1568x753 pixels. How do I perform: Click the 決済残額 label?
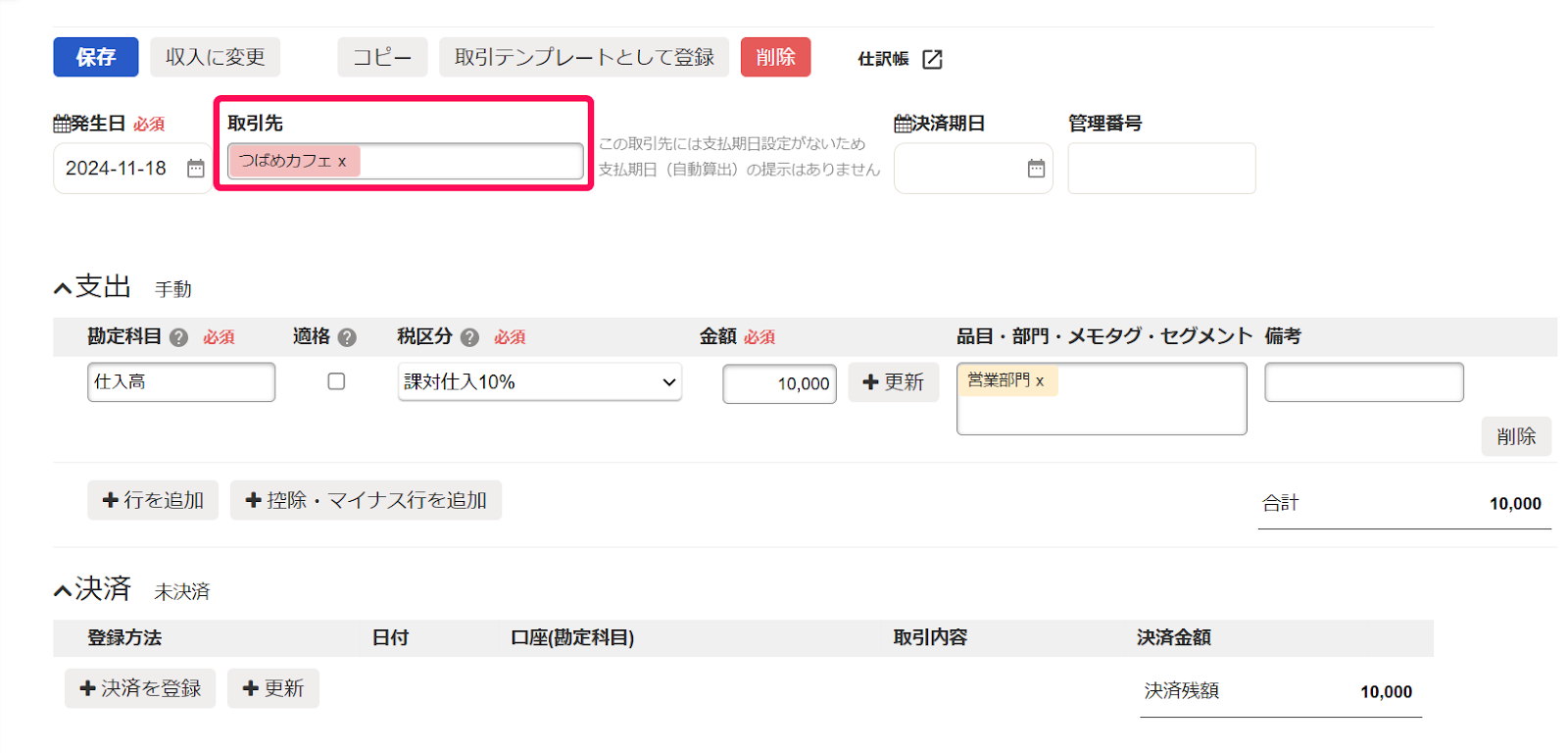1182,691
